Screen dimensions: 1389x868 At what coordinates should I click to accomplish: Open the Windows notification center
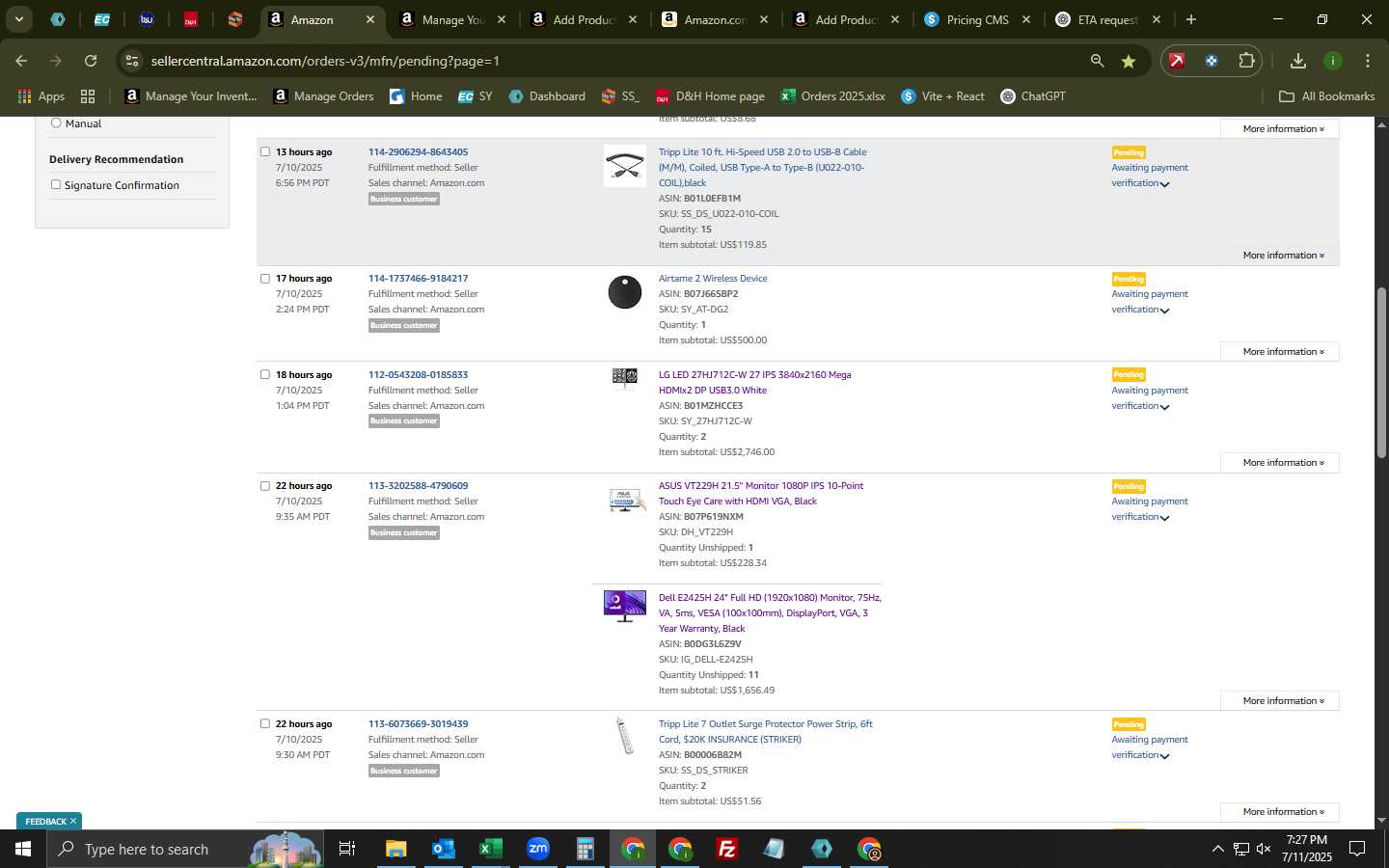(1357, 849)
